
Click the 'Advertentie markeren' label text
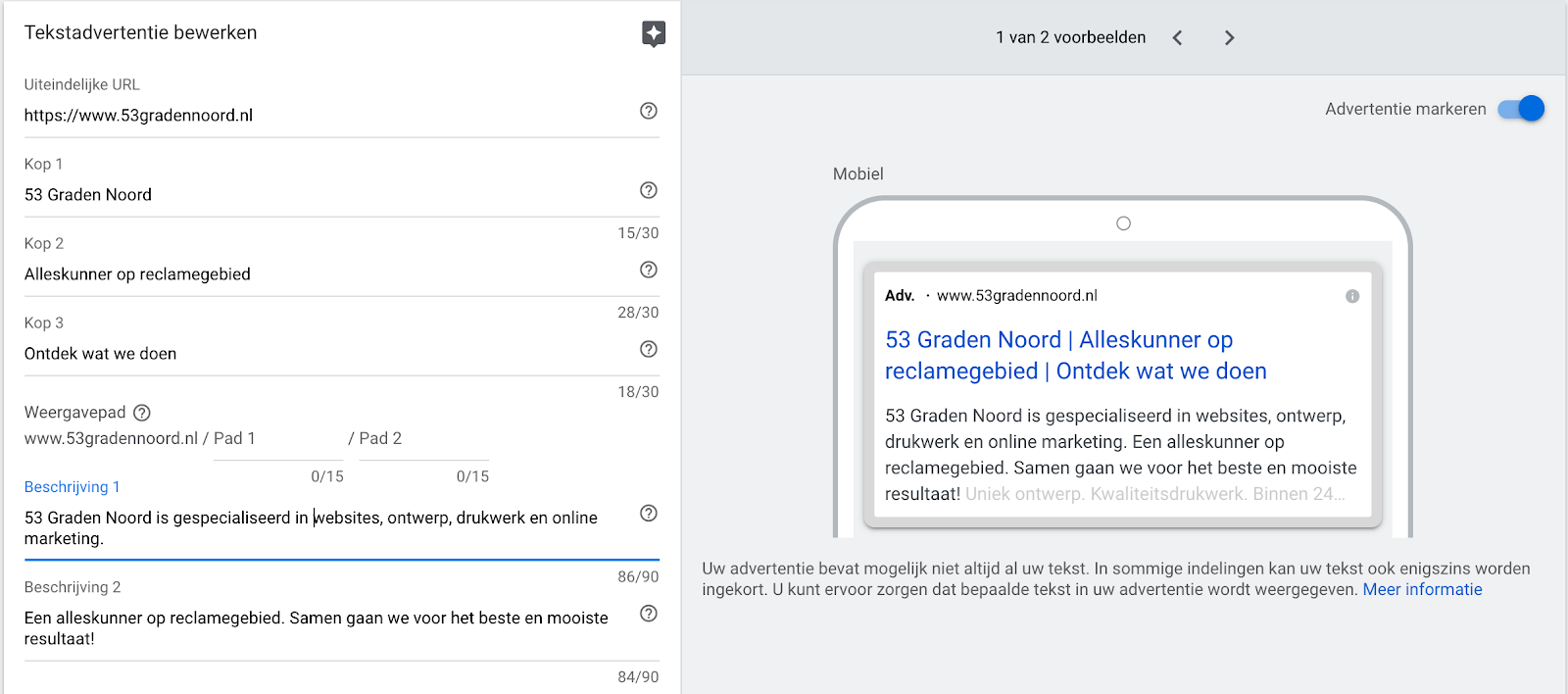1405,109
